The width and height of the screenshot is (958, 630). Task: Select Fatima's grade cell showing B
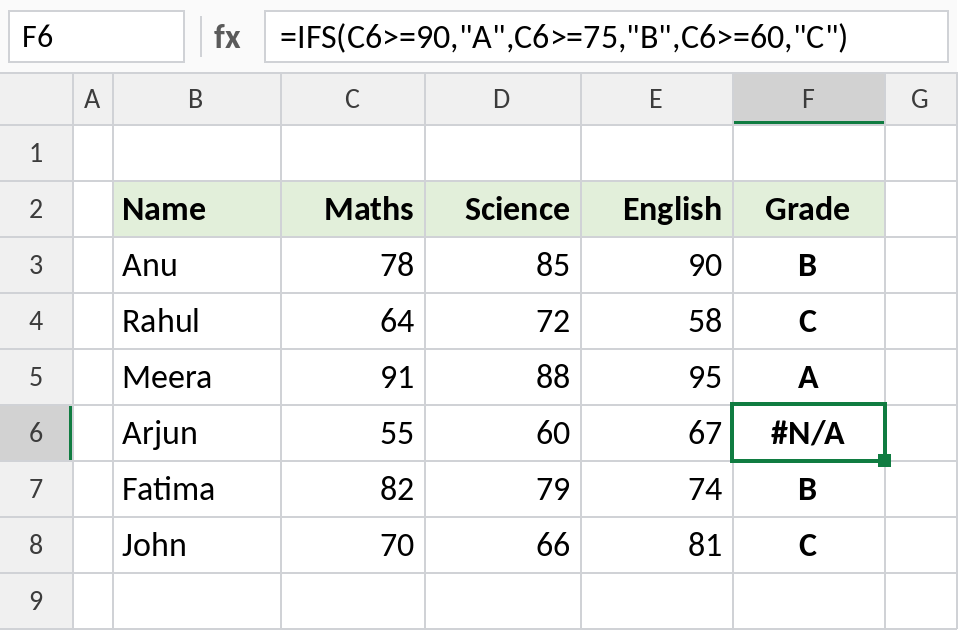[x=809, y=489]
